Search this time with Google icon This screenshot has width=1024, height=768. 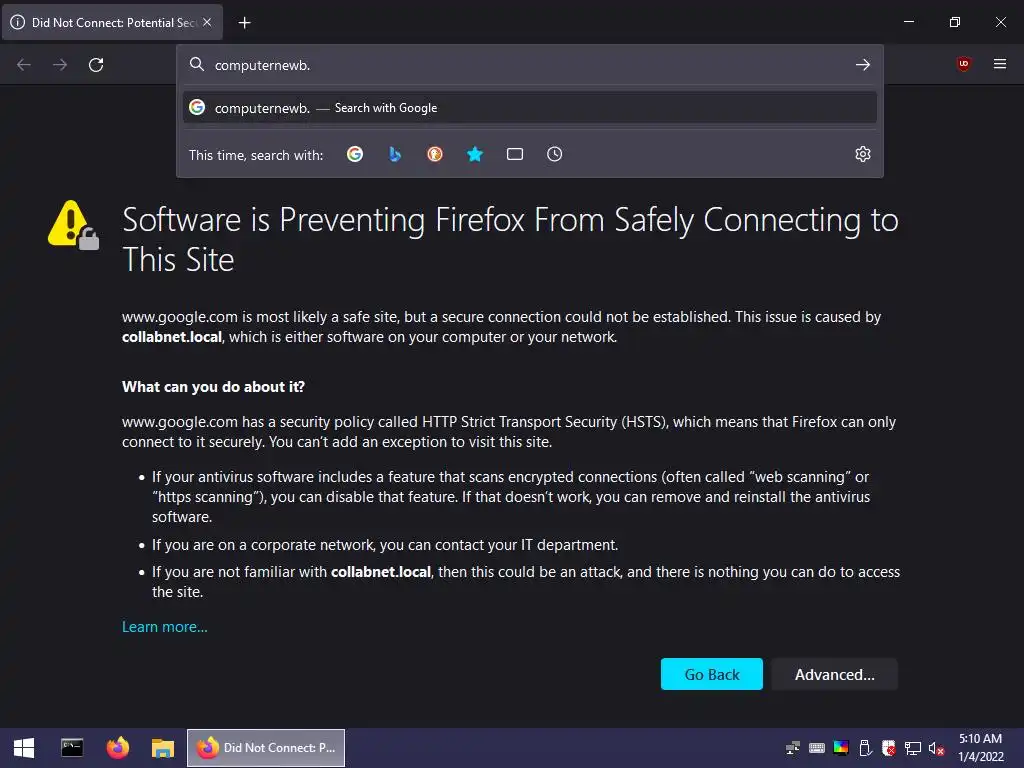355,154
